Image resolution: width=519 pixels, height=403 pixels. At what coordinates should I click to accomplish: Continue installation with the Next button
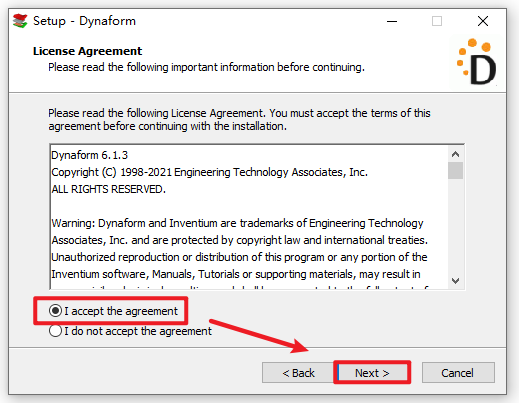[372, 373]
